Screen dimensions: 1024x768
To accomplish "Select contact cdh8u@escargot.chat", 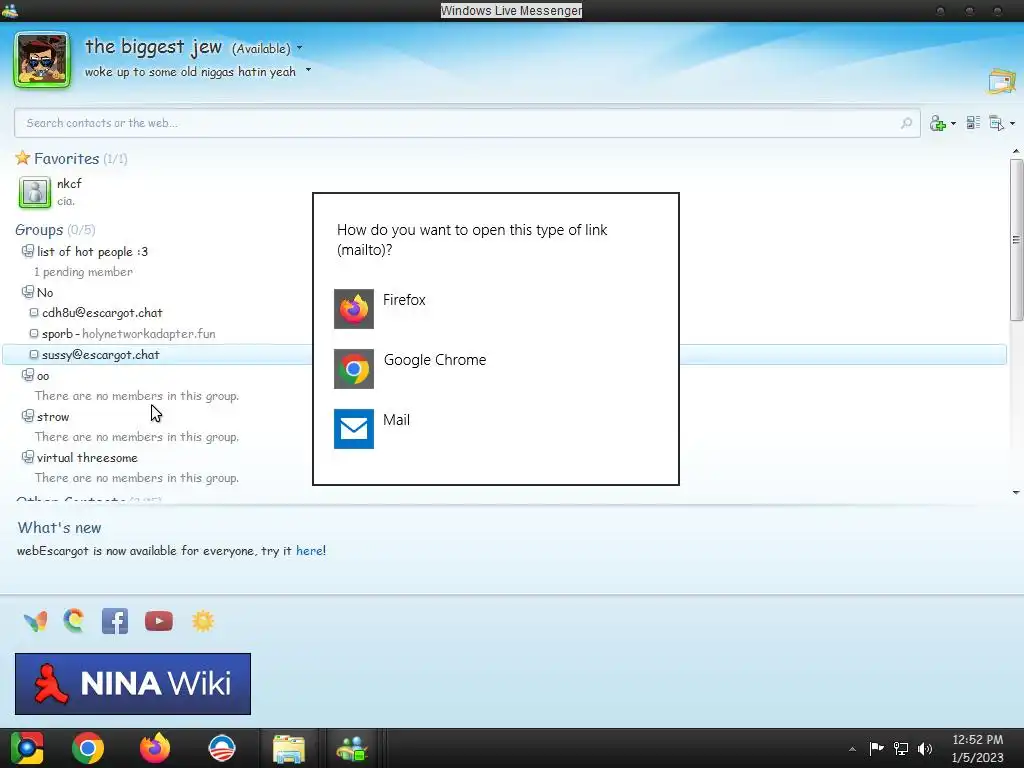I will 102,313.
